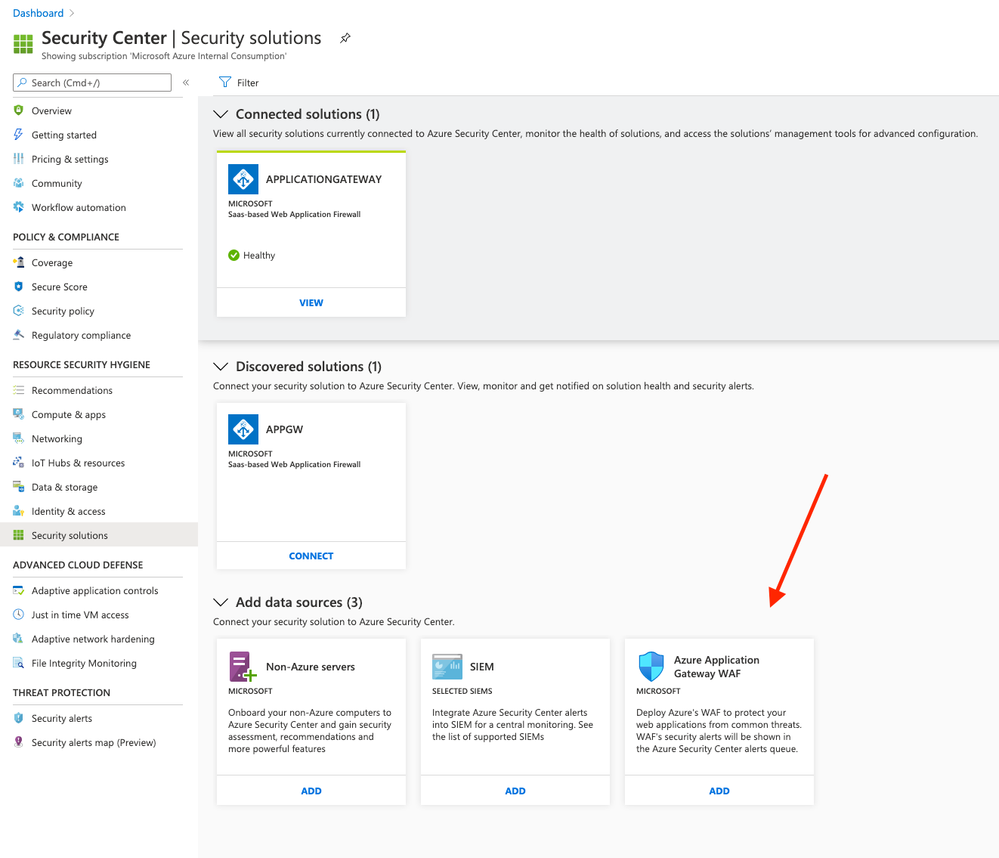Click the Pricing & settings icon

click(18, 159)
